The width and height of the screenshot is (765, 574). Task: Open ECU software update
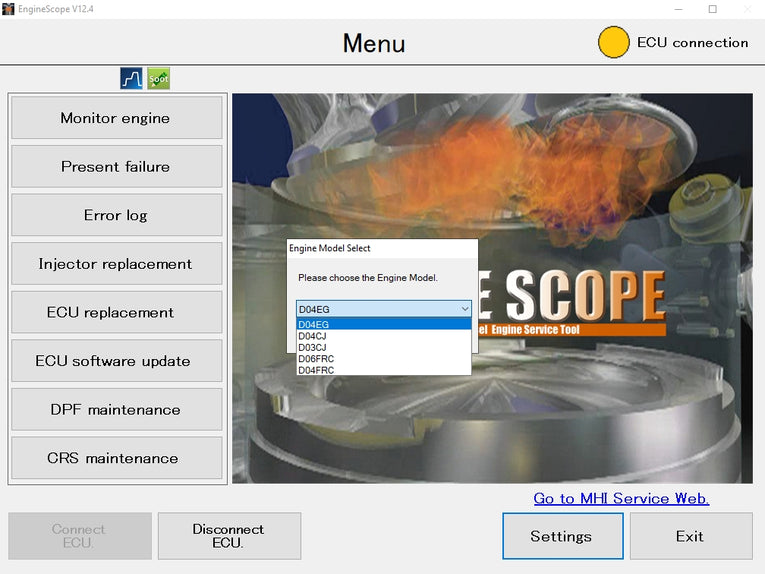[x=116, y=361]
